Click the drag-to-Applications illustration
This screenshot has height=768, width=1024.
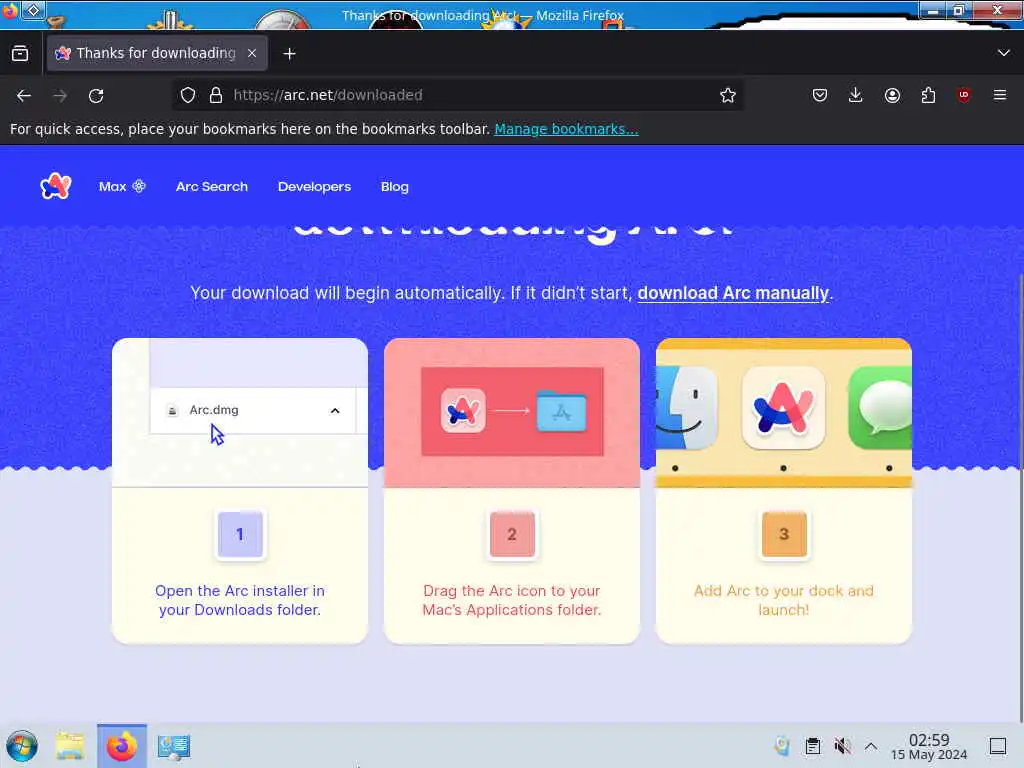click(512, 411)
